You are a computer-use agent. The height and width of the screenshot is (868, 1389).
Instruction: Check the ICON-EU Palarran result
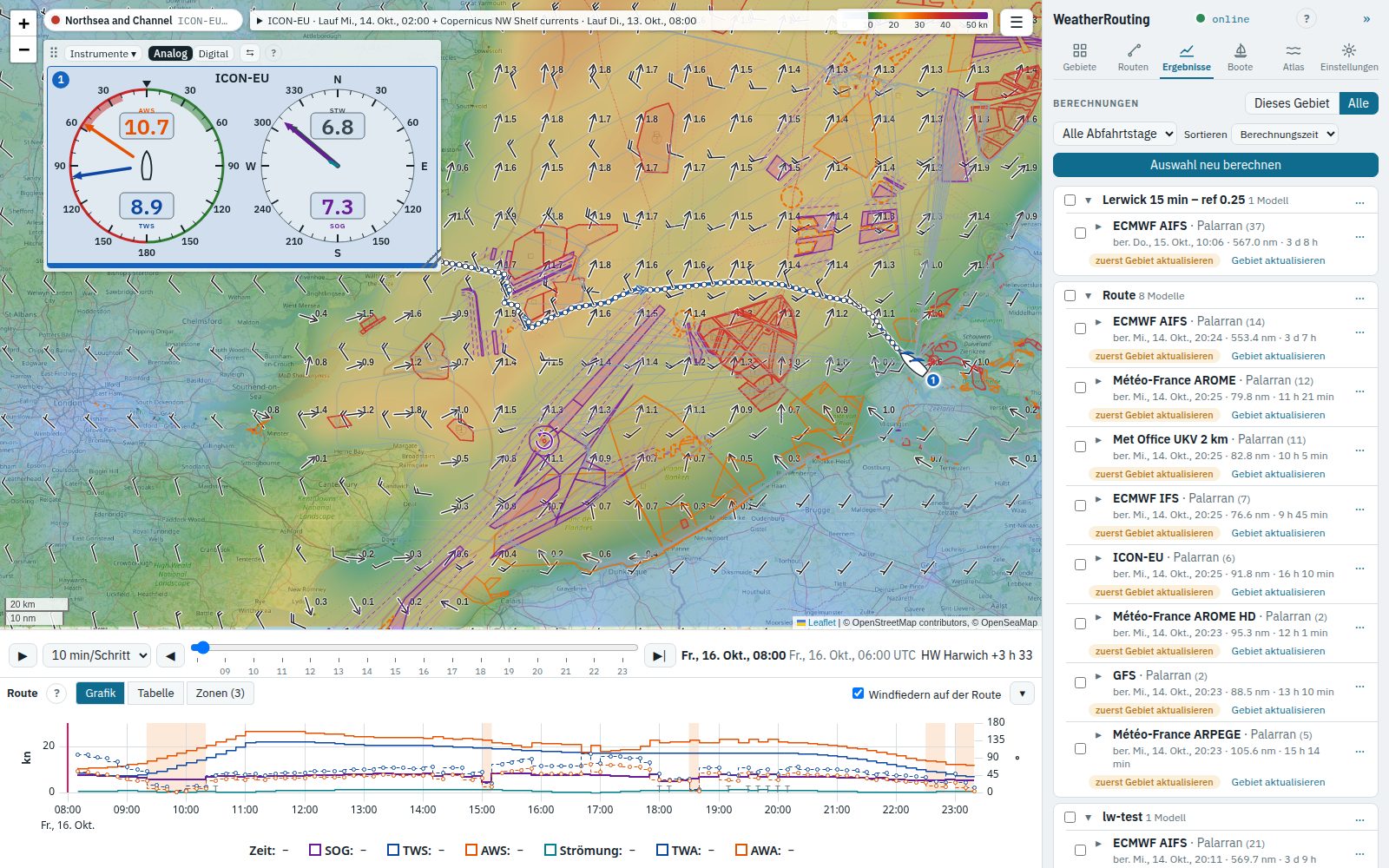(x=1080, y=565)
